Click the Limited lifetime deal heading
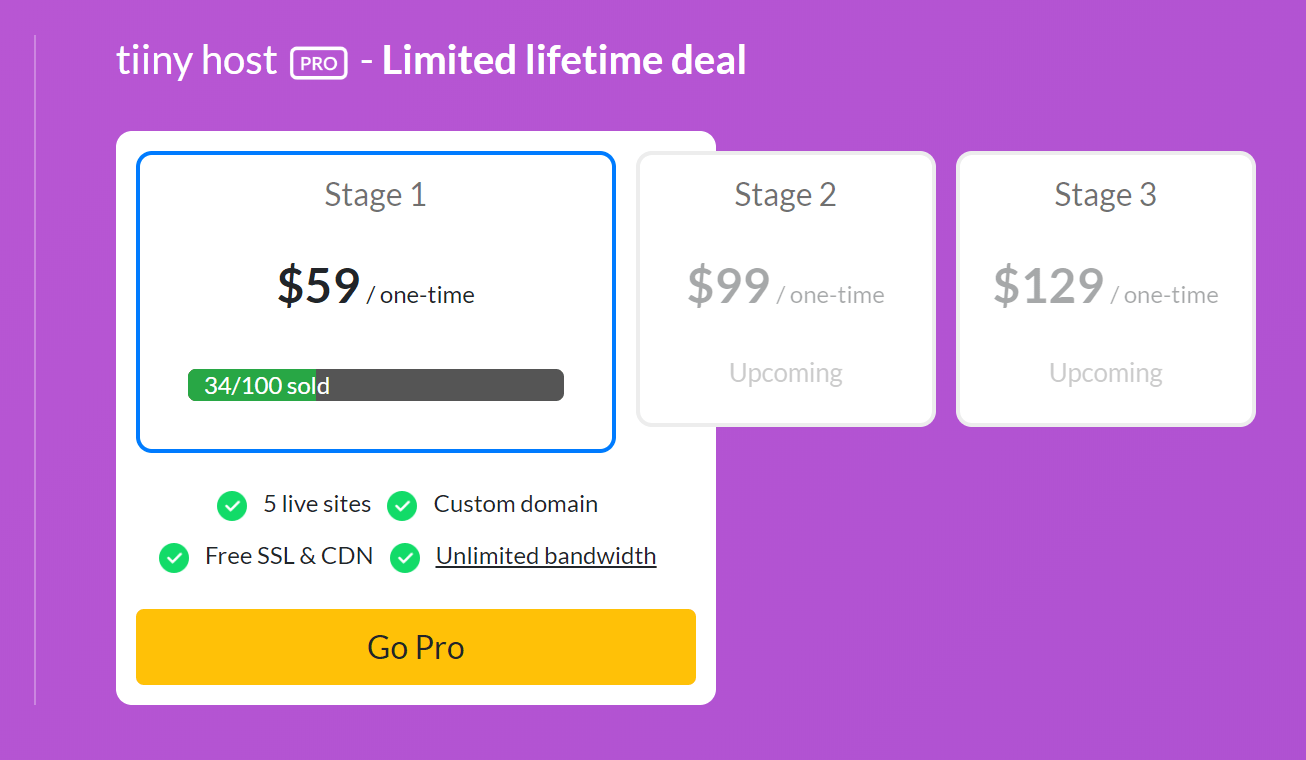This screenshot has width=1306, height=760. click(x=564, y=61)
